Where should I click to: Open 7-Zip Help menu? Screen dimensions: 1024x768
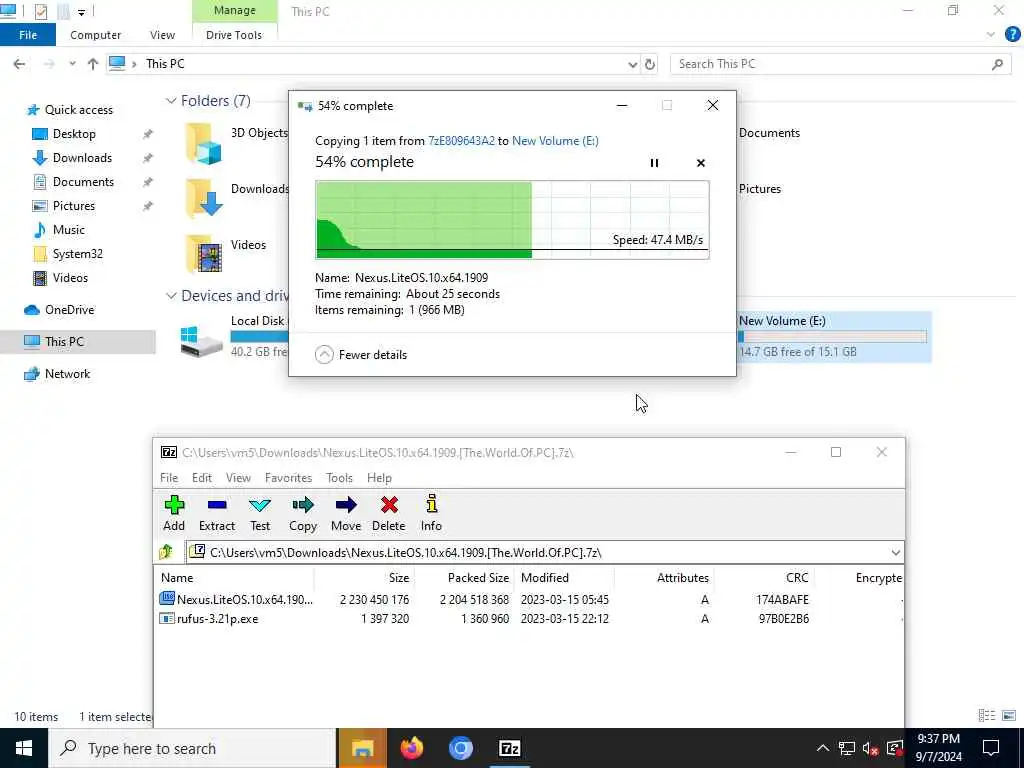click(x=379, y=478)
